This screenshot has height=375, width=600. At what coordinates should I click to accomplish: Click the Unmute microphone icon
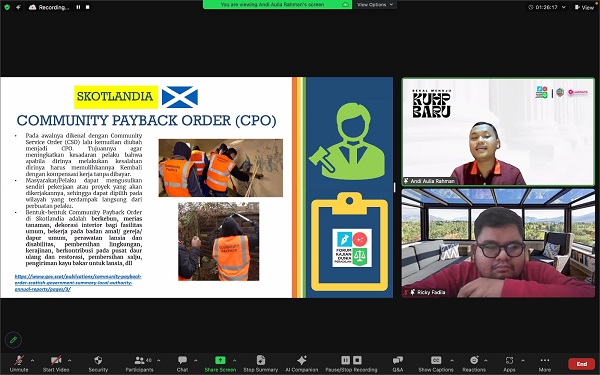[x=19, y=360]
